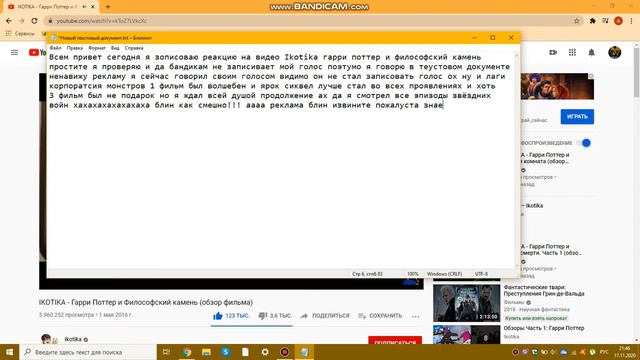The width and height of the screenshot is (640, 360).
Task: Click 100% zoom in Notepad status bar
Action: [413, 274]
